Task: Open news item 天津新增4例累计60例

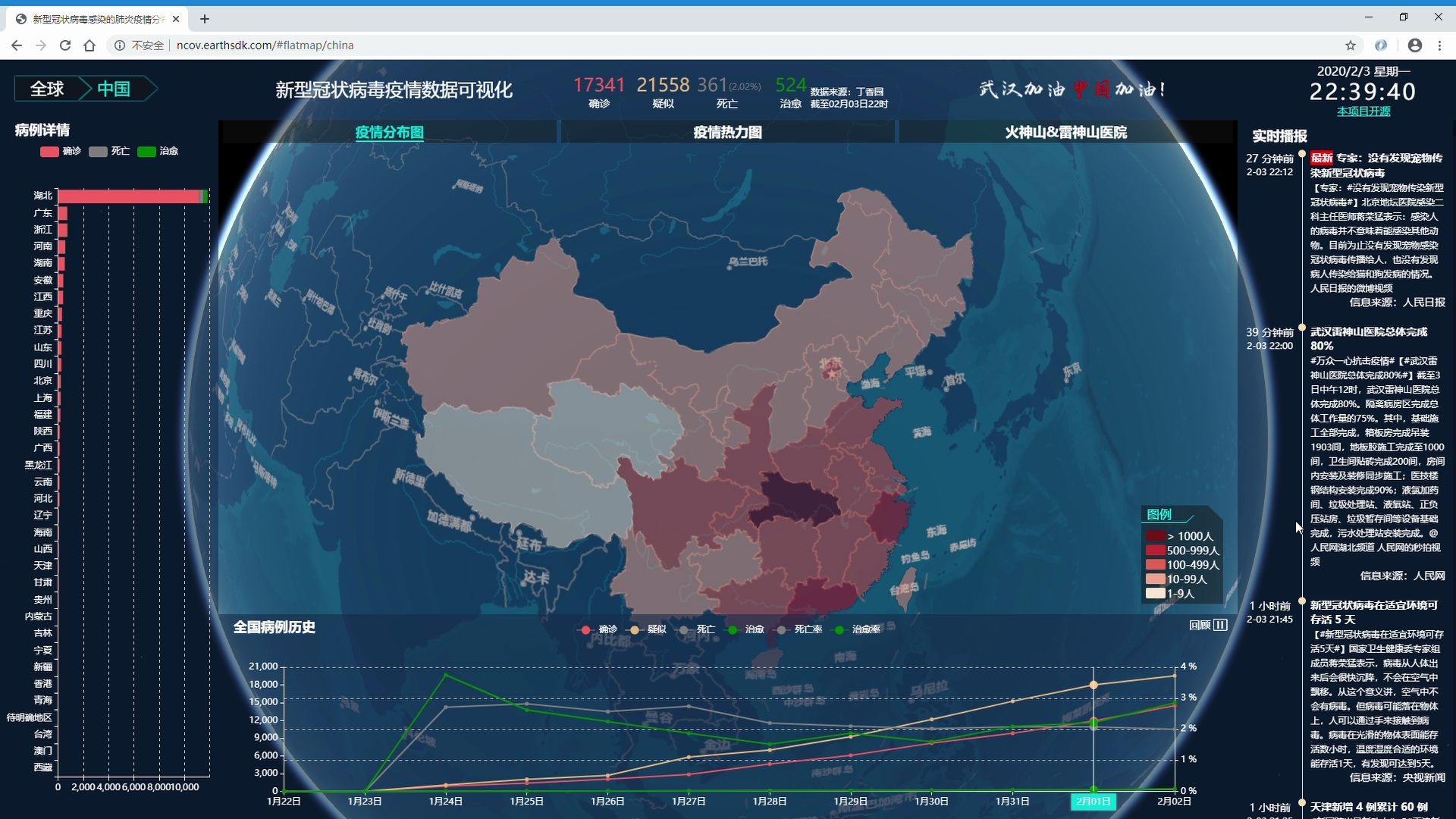Action: coord(1369,807)
